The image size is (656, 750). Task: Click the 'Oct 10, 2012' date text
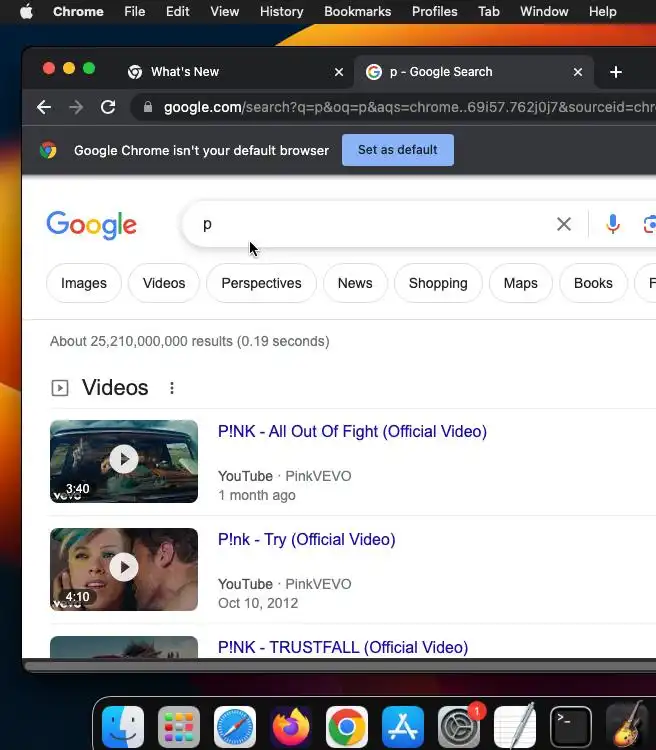(258, 604)
